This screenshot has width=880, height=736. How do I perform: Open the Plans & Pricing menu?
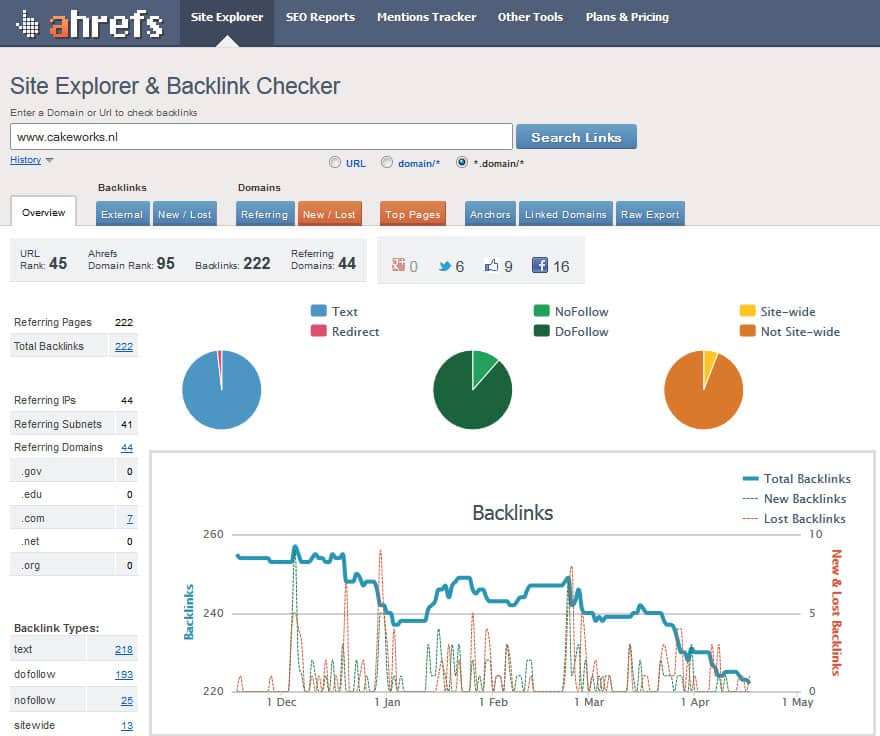point(627,17)
